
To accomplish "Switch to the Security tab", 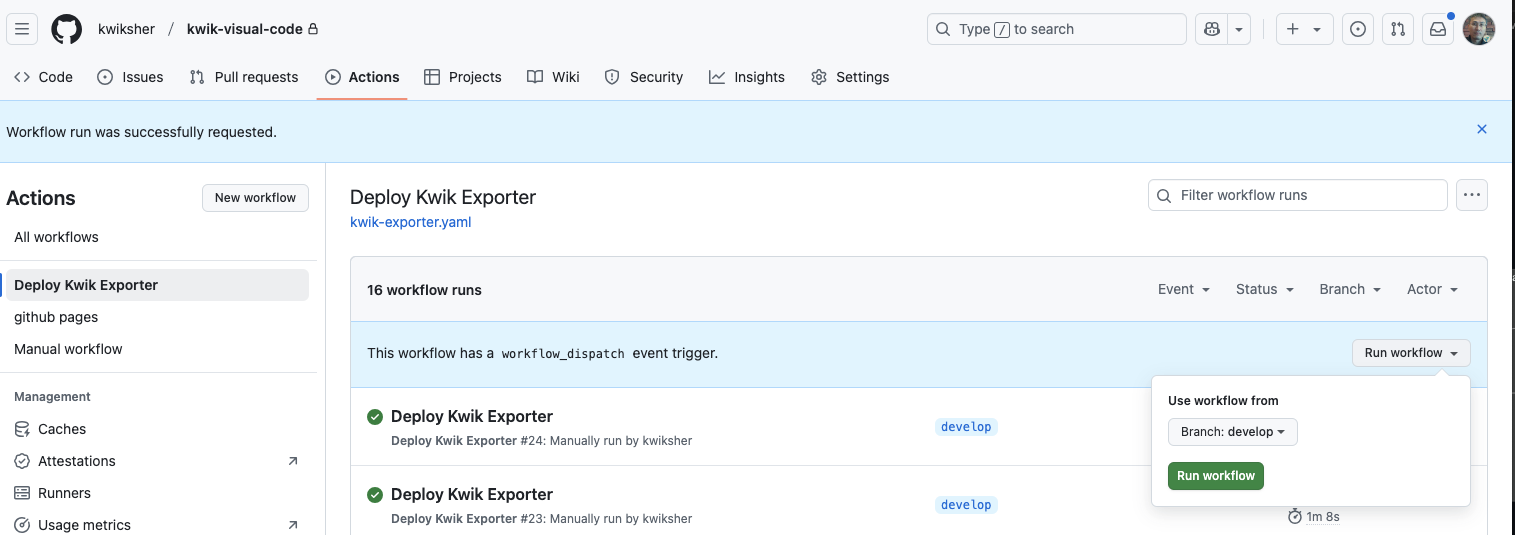I will tap(644, 77).
